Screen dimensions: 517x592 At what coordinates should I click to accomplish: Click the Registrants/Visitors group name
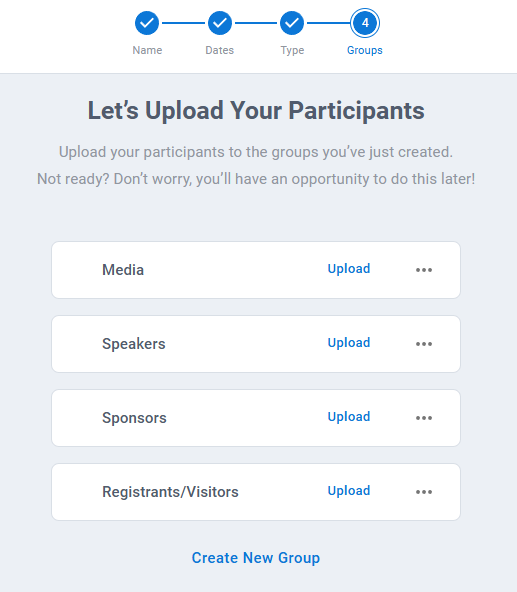point(170,492)
